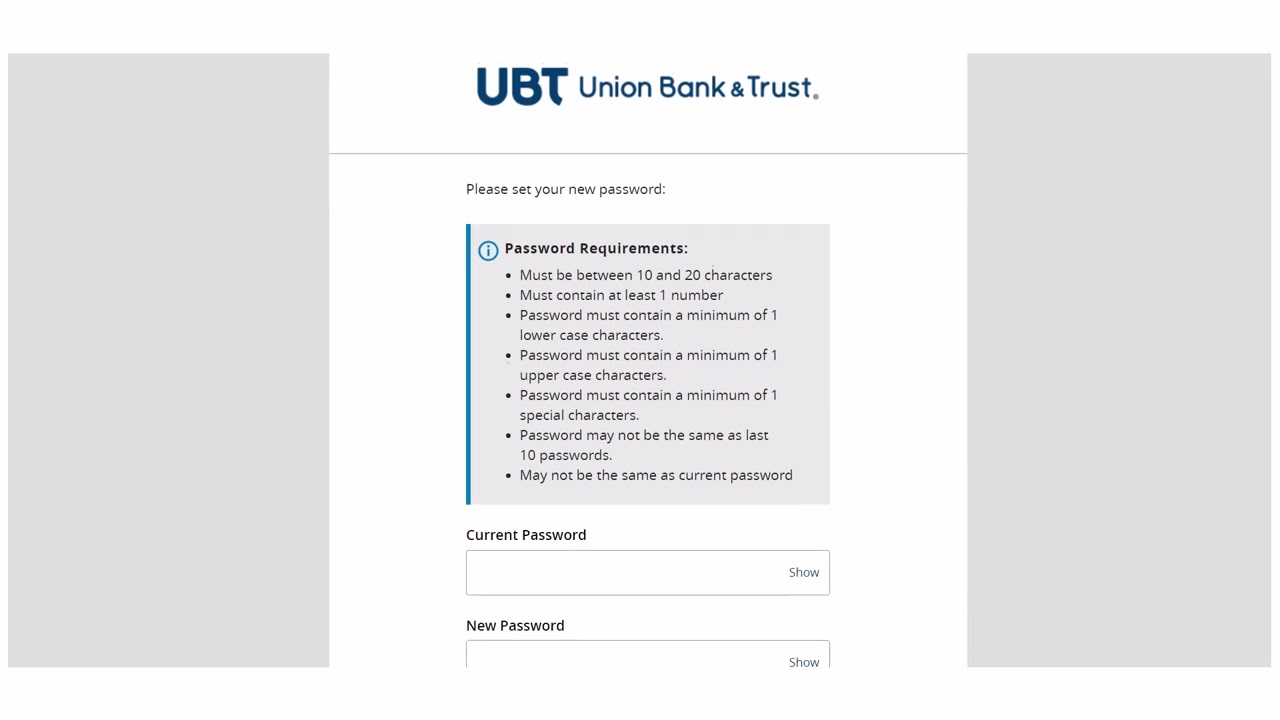
Task: Click the last 10 passwords requirement
Action: click(x=643, y=445)
